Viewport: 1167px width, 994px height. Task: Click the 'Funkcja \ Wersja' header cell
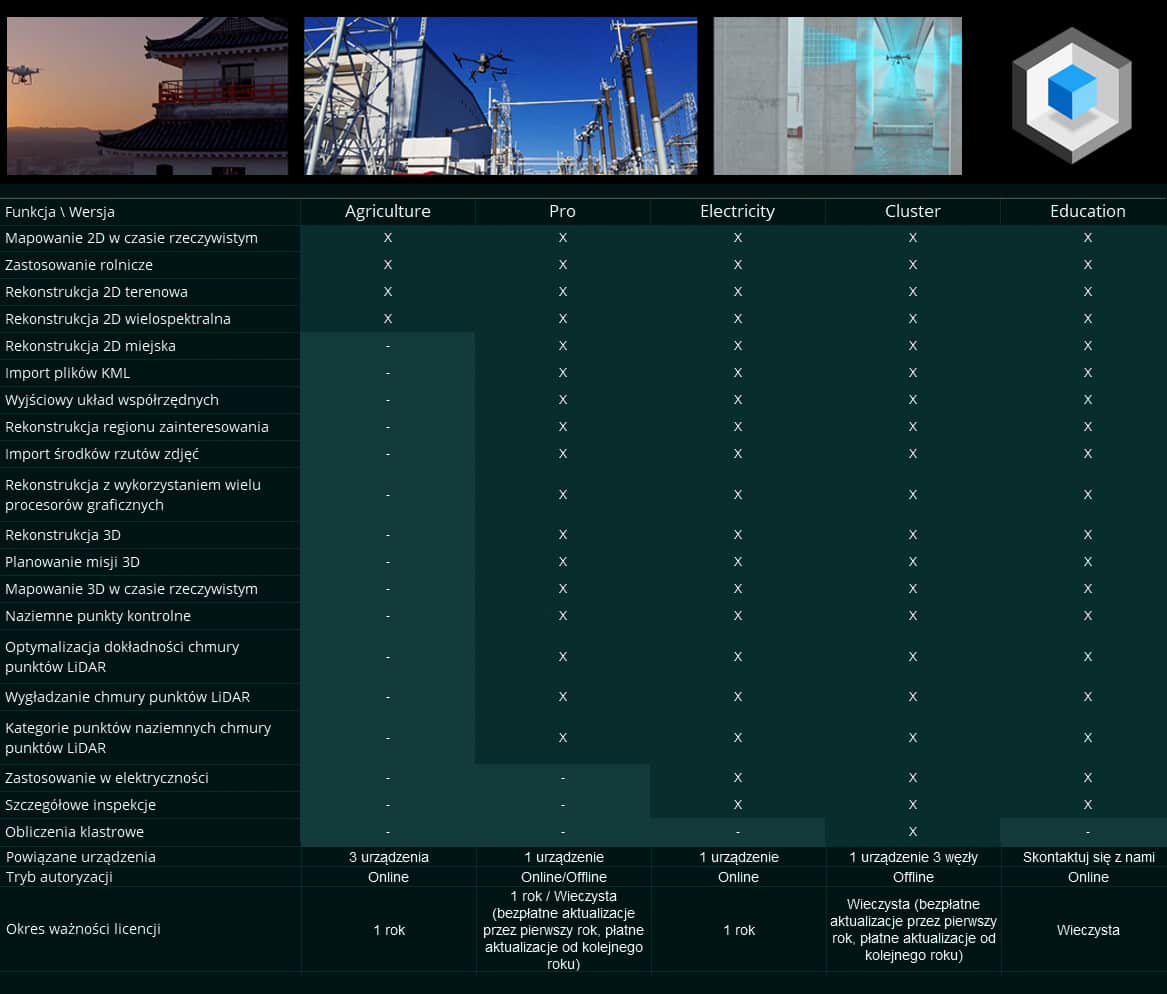(x=60, y=212)
